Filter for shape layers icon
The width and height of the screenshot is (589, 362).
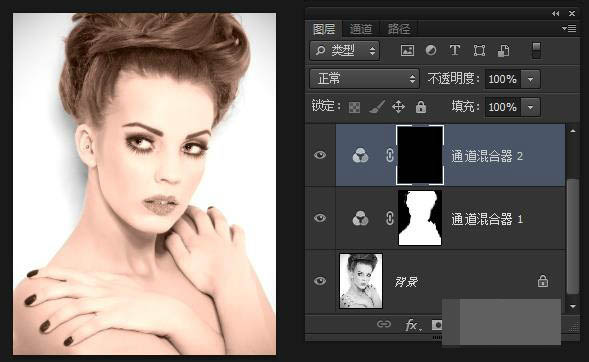click(479, 50)
